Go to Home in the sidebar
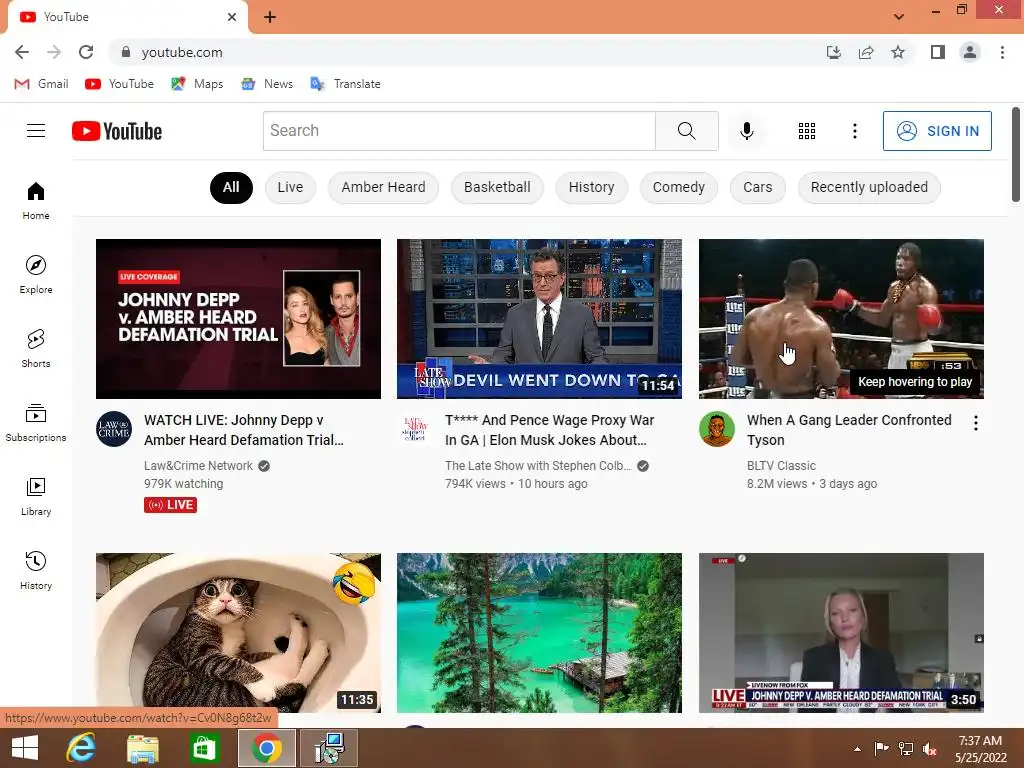The image size is (1024, 768). pos(36,200)
